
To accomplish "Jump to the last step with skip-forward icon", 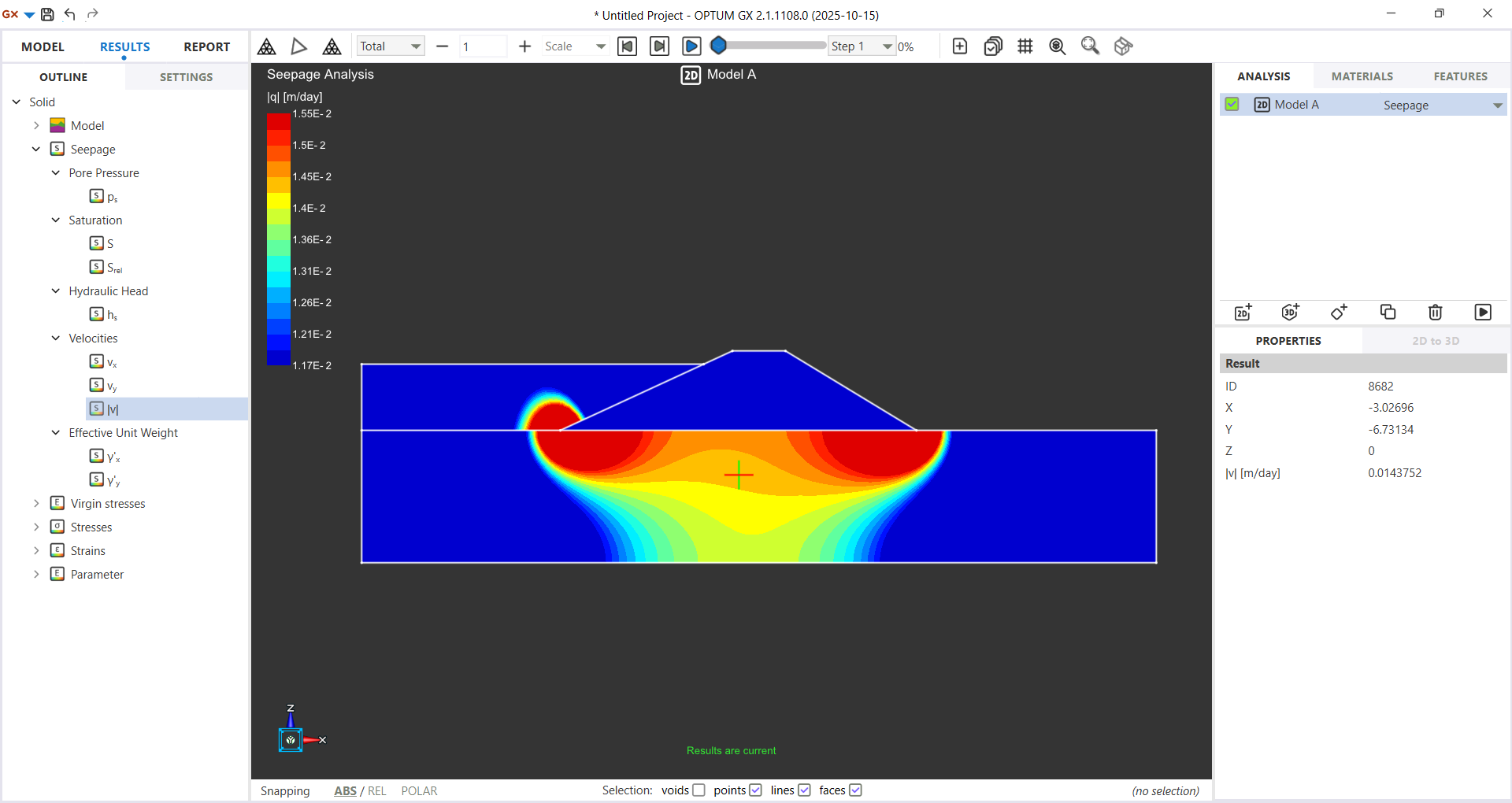I will coord(659,46).
